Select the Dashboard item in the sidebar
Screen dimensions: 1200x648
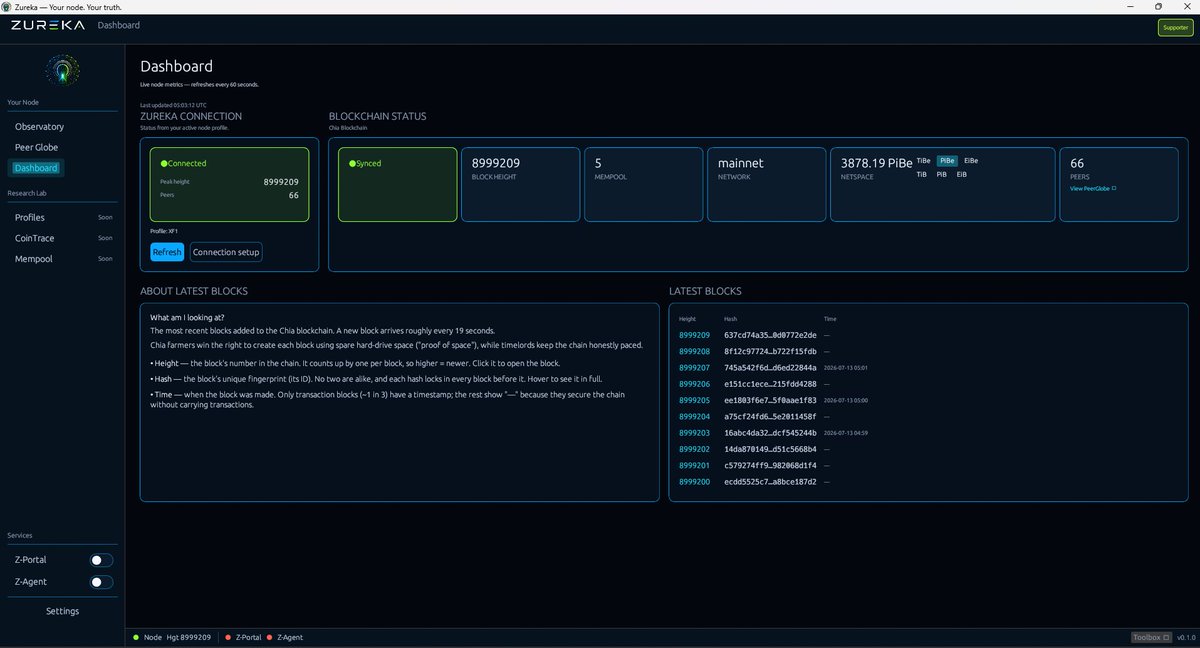coord(36,168)
